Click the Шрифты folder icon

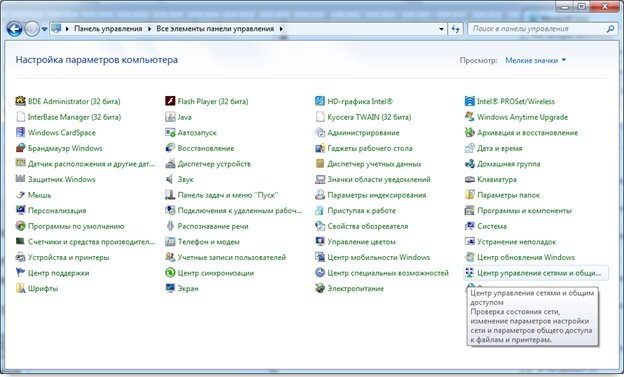[20, 288]
